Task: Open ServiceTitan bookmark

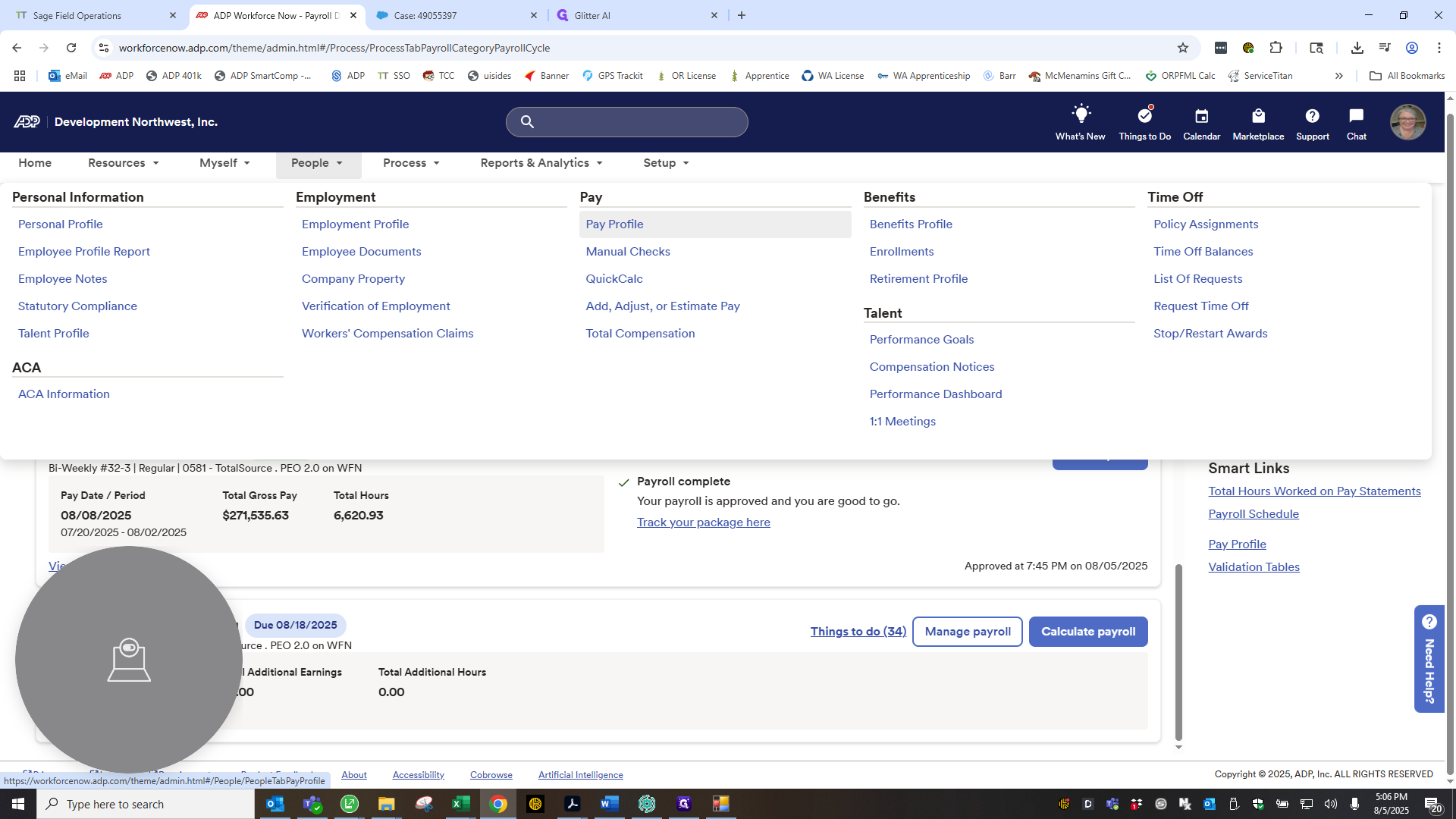Action: point(1260,76)
